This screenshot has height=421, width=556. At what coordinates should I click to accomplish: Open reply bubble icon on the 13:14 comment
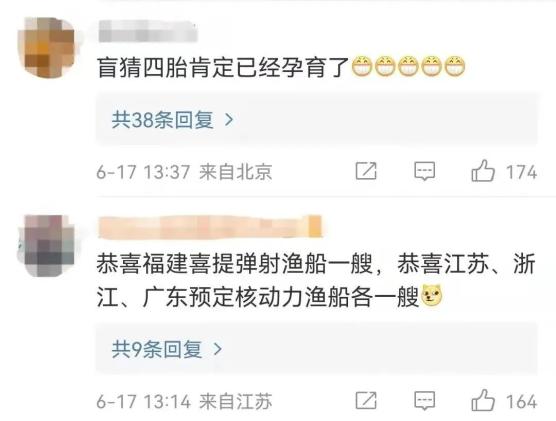click(424, 401)
